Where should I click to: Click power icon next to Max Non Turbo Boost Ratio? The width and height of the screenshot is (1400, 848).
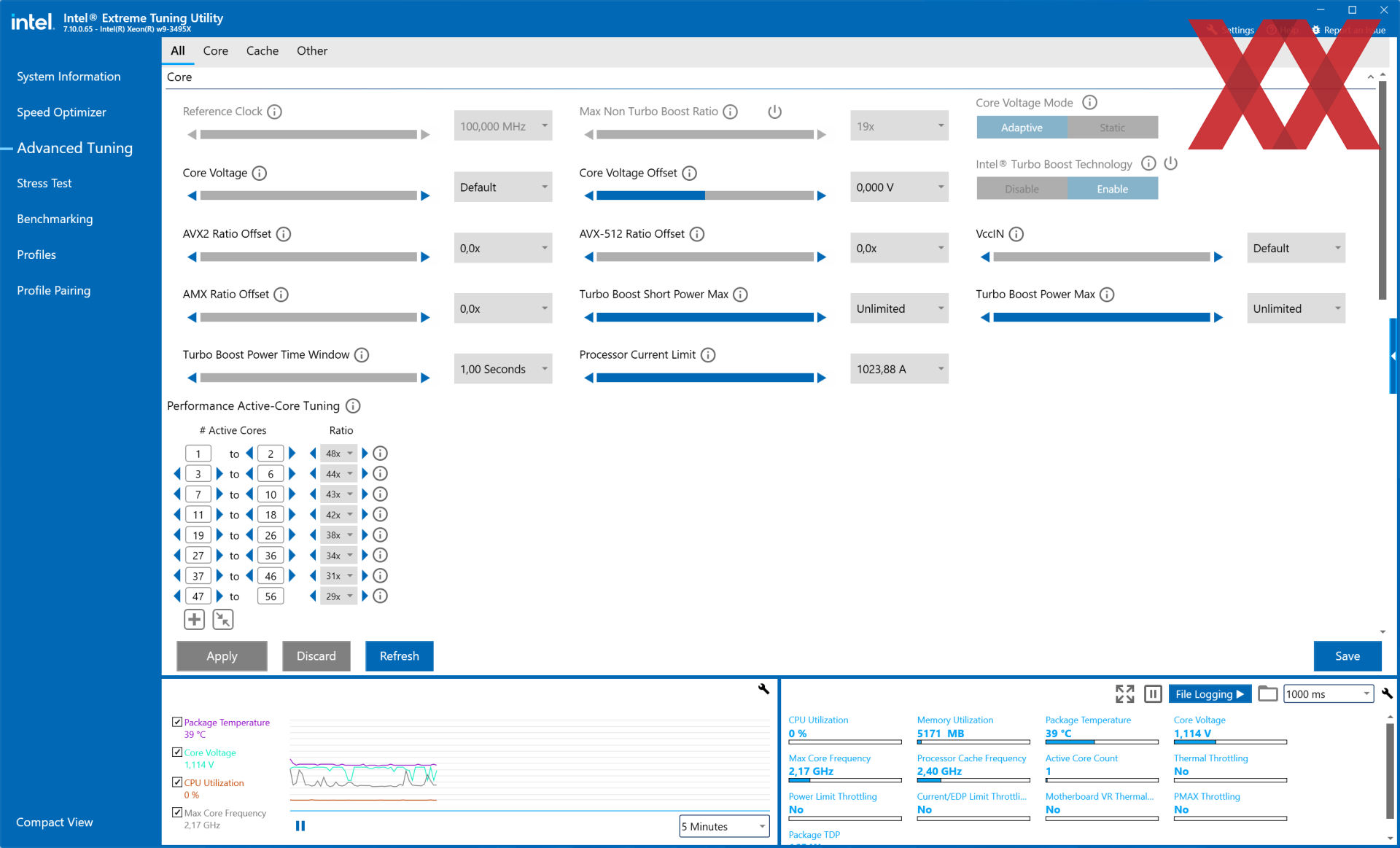click(775, 112)
